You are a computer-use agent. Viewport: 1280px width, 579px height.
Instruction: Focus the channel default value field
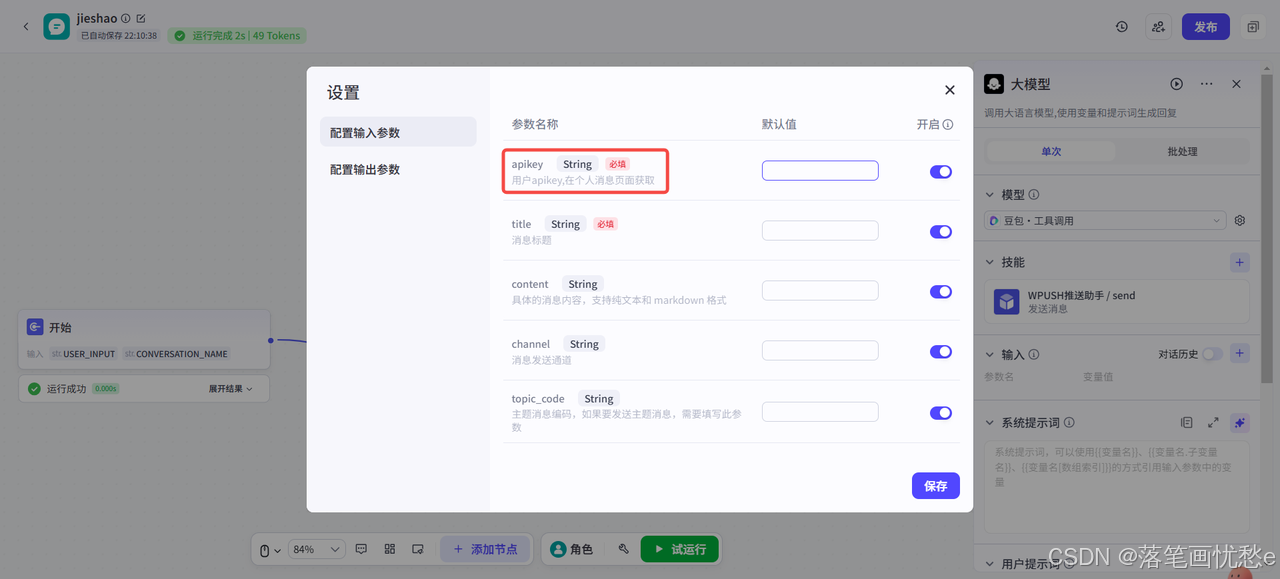click(820, 351)
